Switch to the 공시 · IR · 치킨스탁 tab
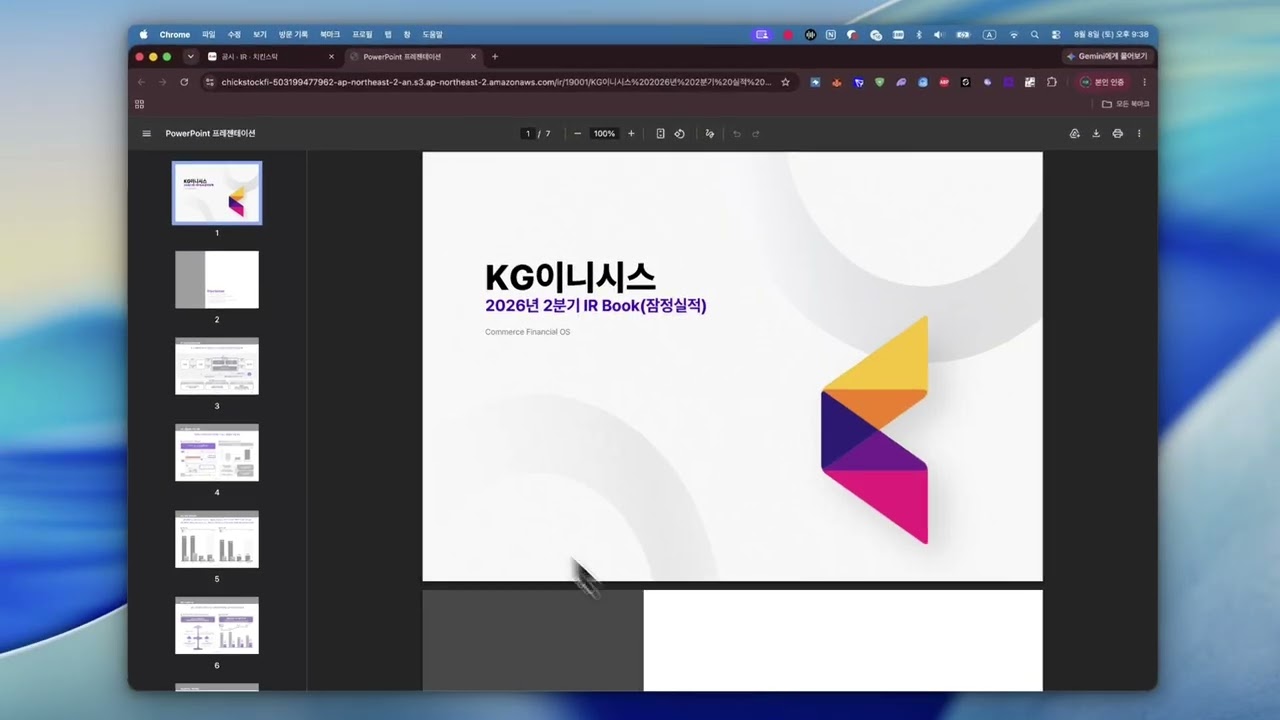Screen dimensions: 1280x720 (271, 57)
